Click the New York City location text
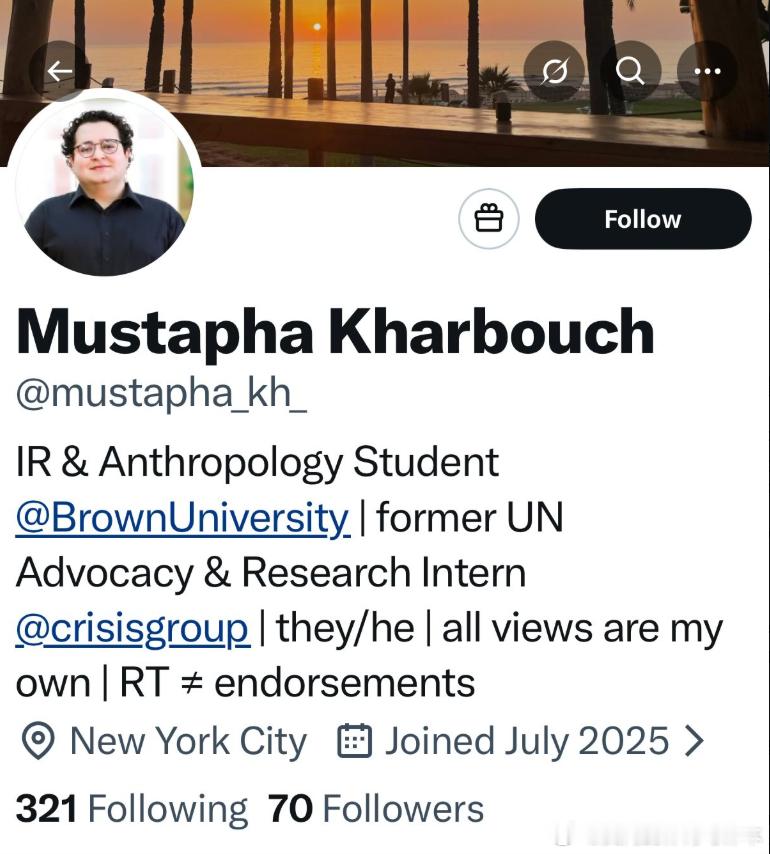 [188, 742]
